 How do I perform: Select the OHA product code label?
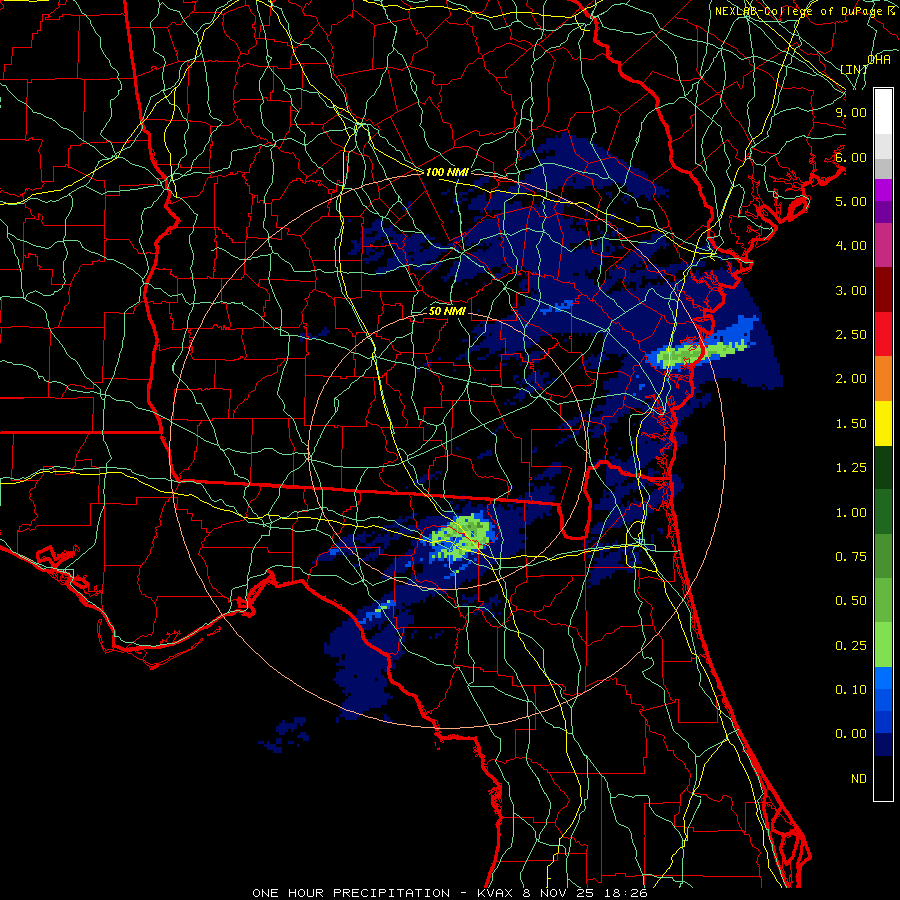coord(879,59)
